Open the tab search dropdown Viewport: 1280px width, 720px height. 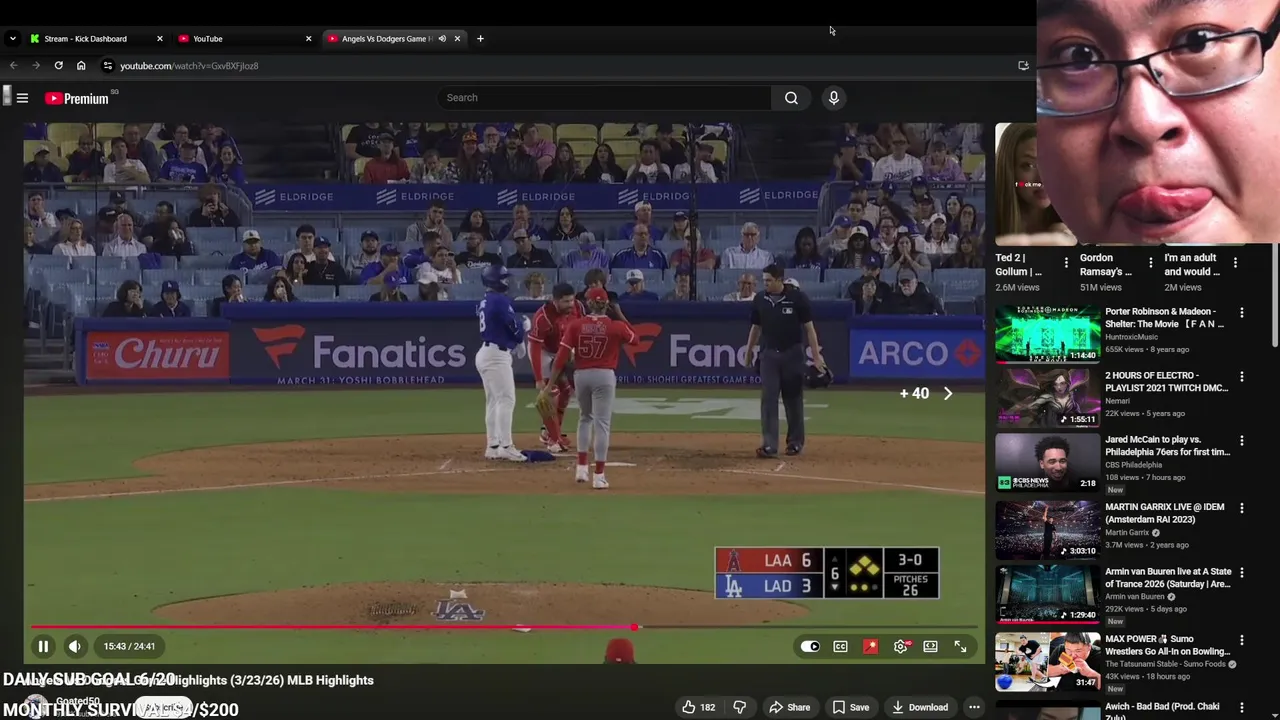click(12, 39)
